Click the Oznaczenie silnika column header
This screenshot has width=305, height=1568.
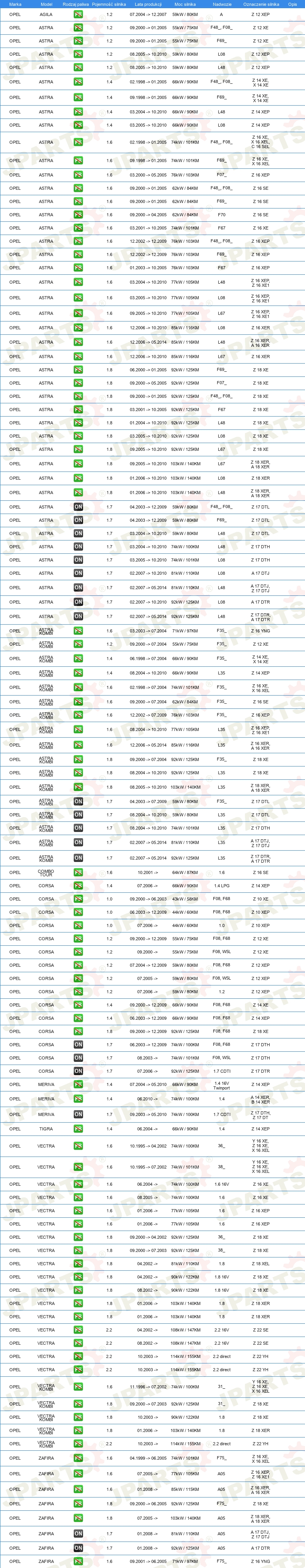pyautogui.click(x=261, y=4)
